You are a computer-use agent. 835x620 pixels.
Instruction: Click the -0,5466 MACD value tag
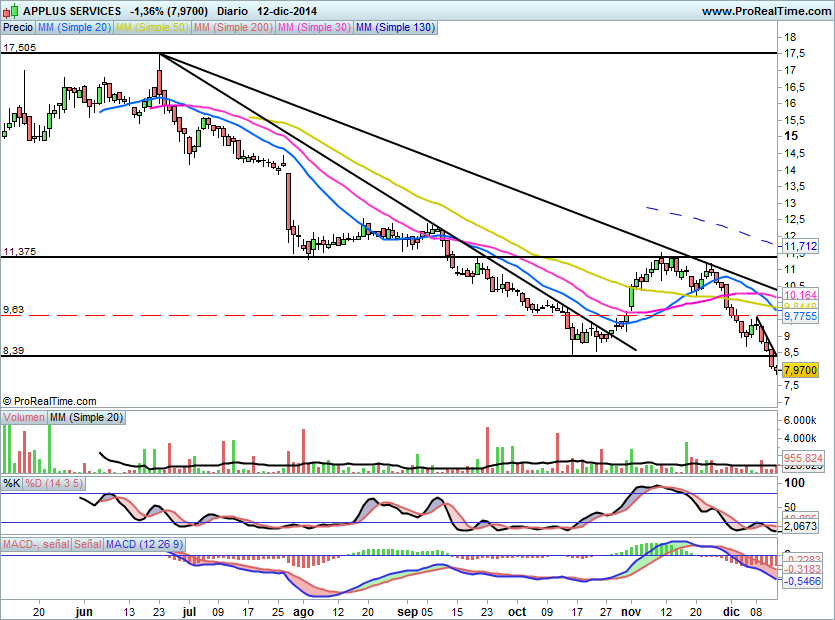tap(804, 581)
